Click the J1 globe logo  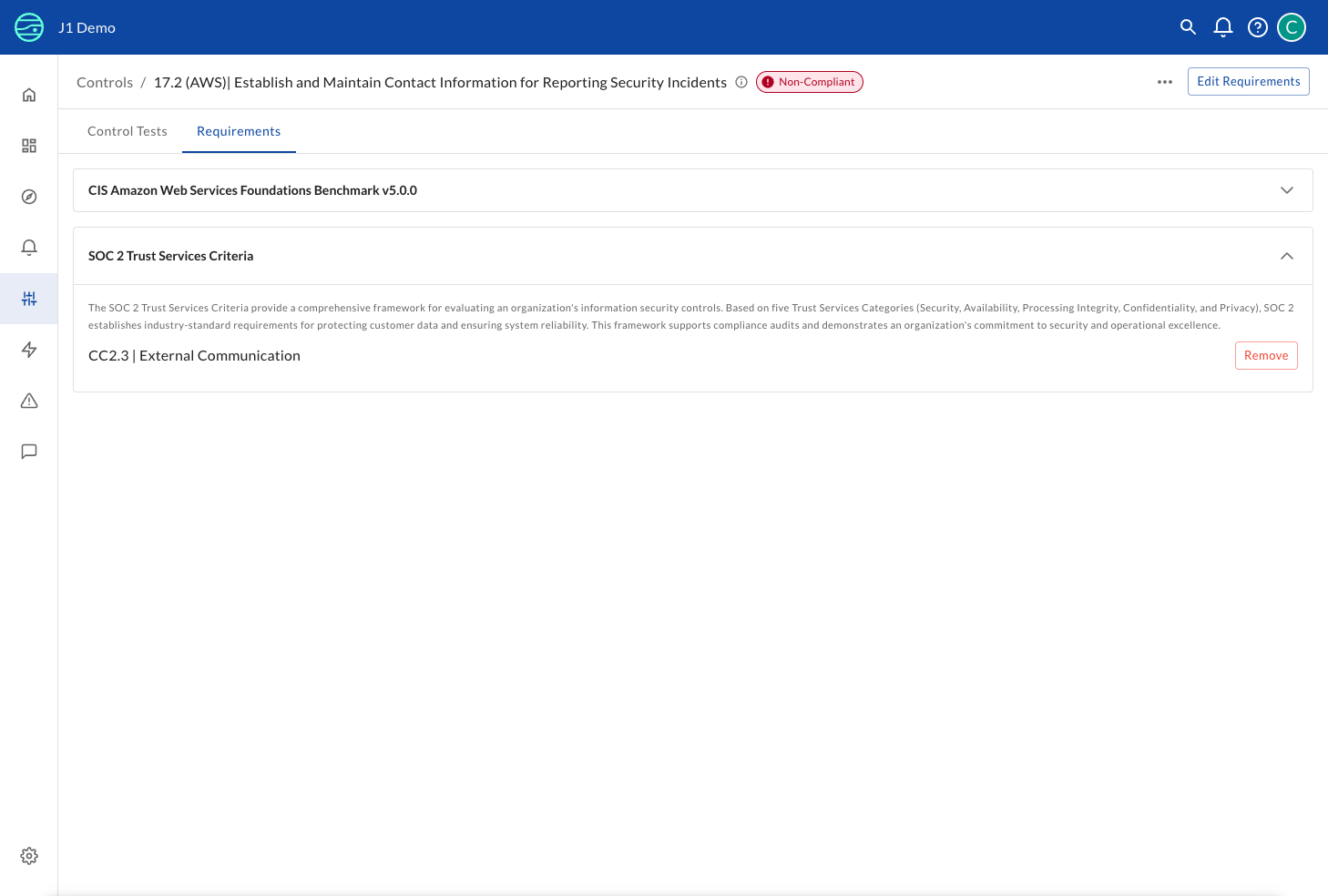[x=29, y=27]
